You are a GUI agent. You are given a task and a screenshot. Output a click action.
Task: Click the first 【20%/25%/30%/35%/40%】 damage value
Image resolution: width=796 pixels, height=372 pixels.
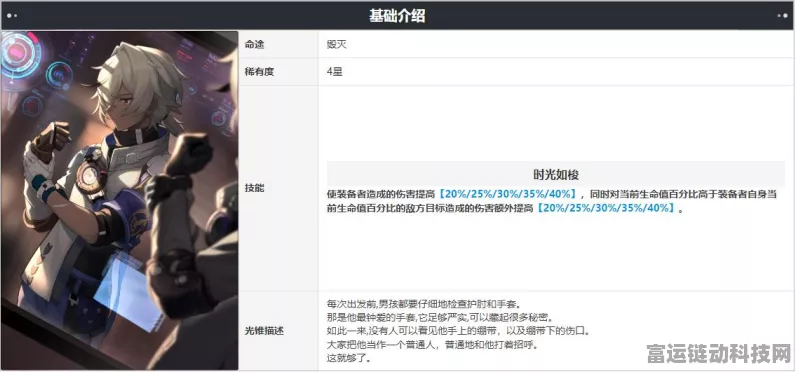click(x=508, y=194)
